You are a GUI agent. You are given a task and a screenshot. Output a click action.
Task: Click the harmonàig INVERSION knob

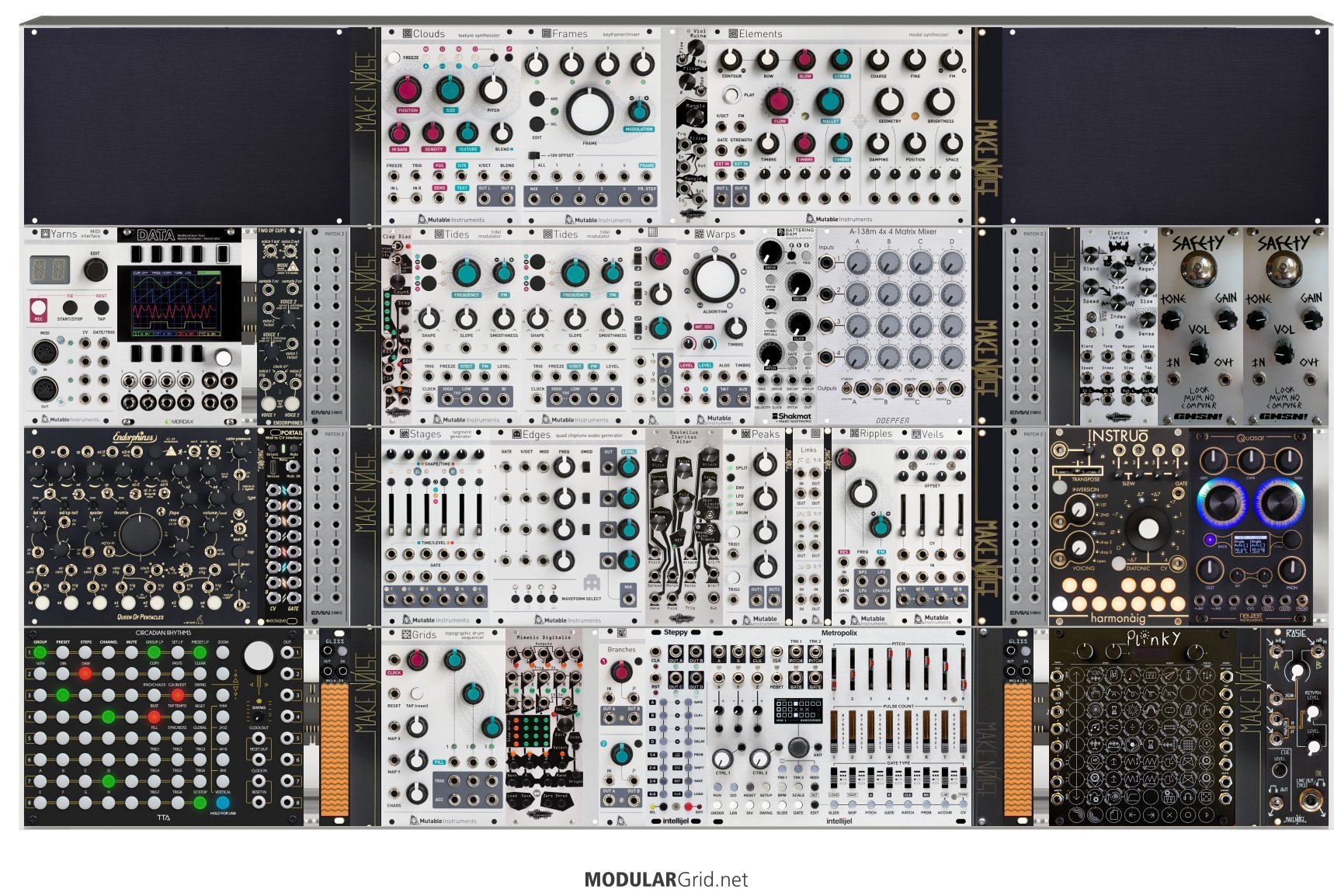click(1079, 510)
